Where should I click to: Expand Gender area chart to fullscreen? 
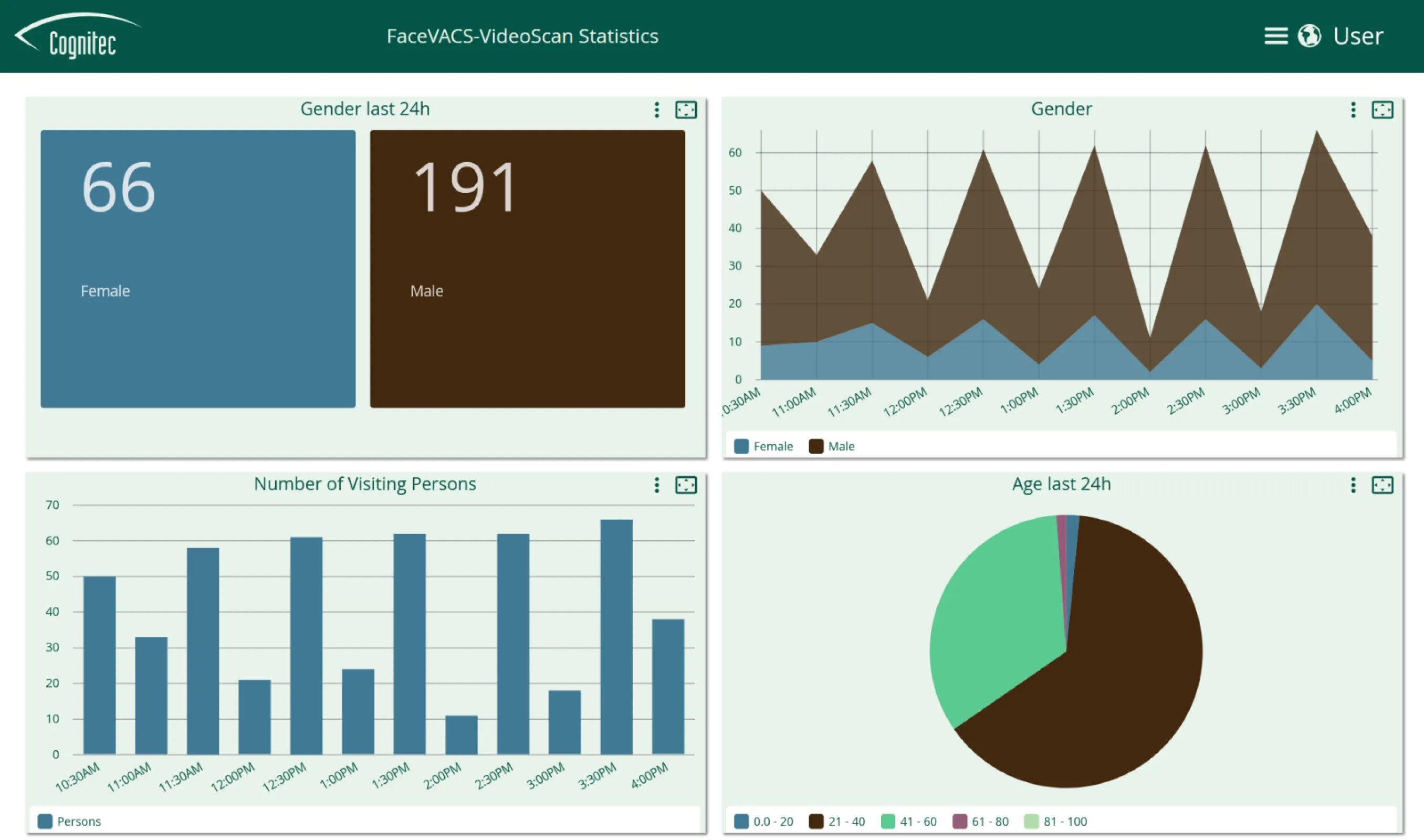[1381, 110]
